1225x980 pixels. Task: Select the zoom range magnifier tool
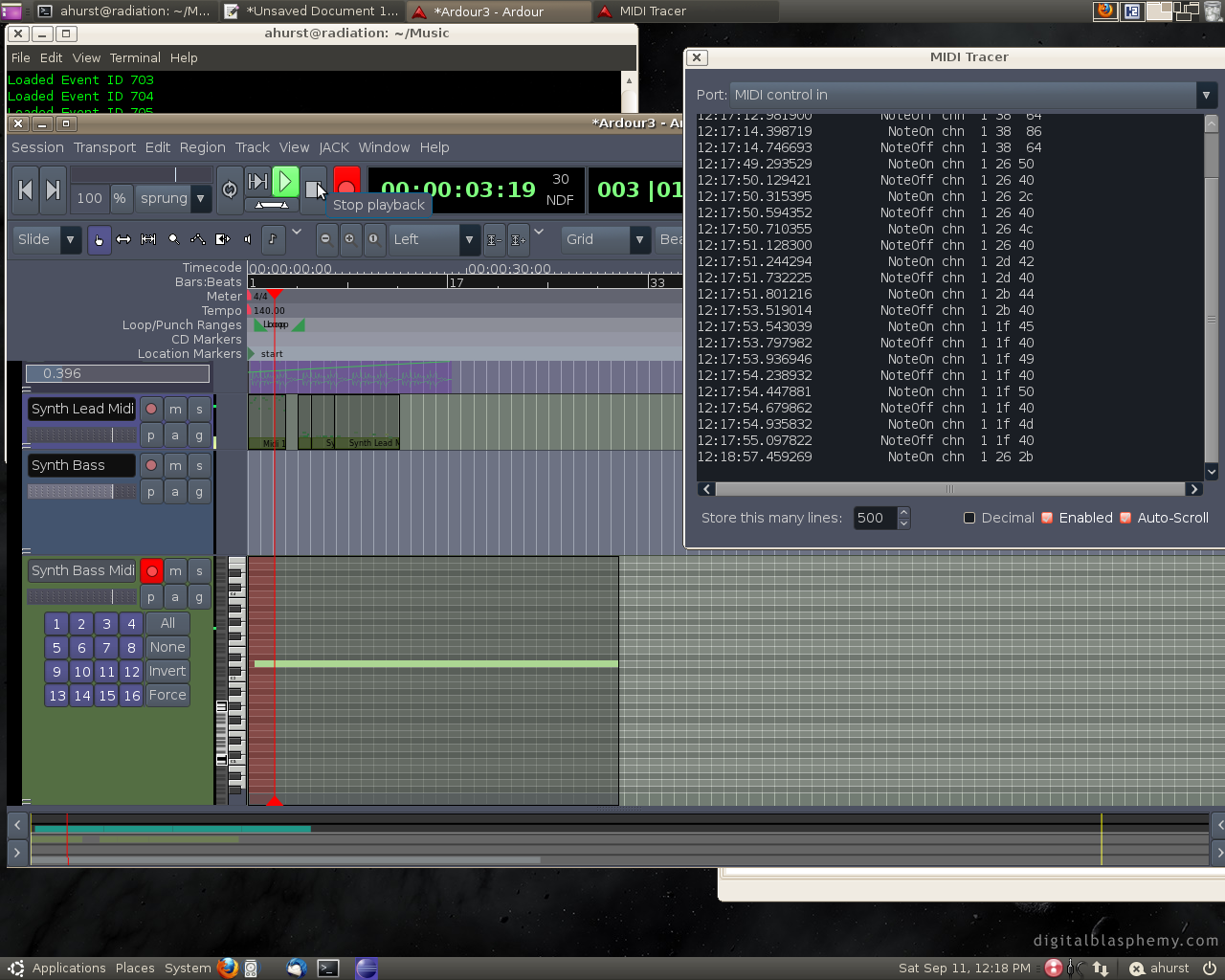tap(173, 239)
